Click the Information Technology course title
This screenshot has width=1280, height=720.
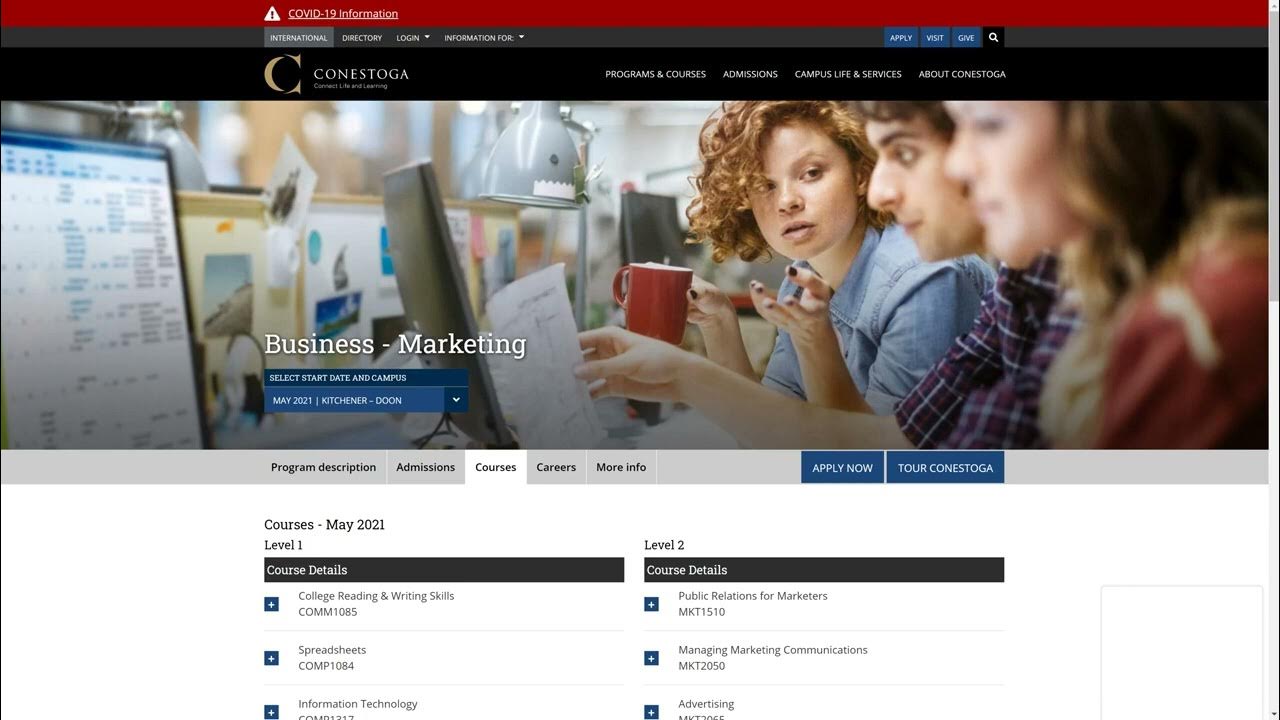[357, 704]
